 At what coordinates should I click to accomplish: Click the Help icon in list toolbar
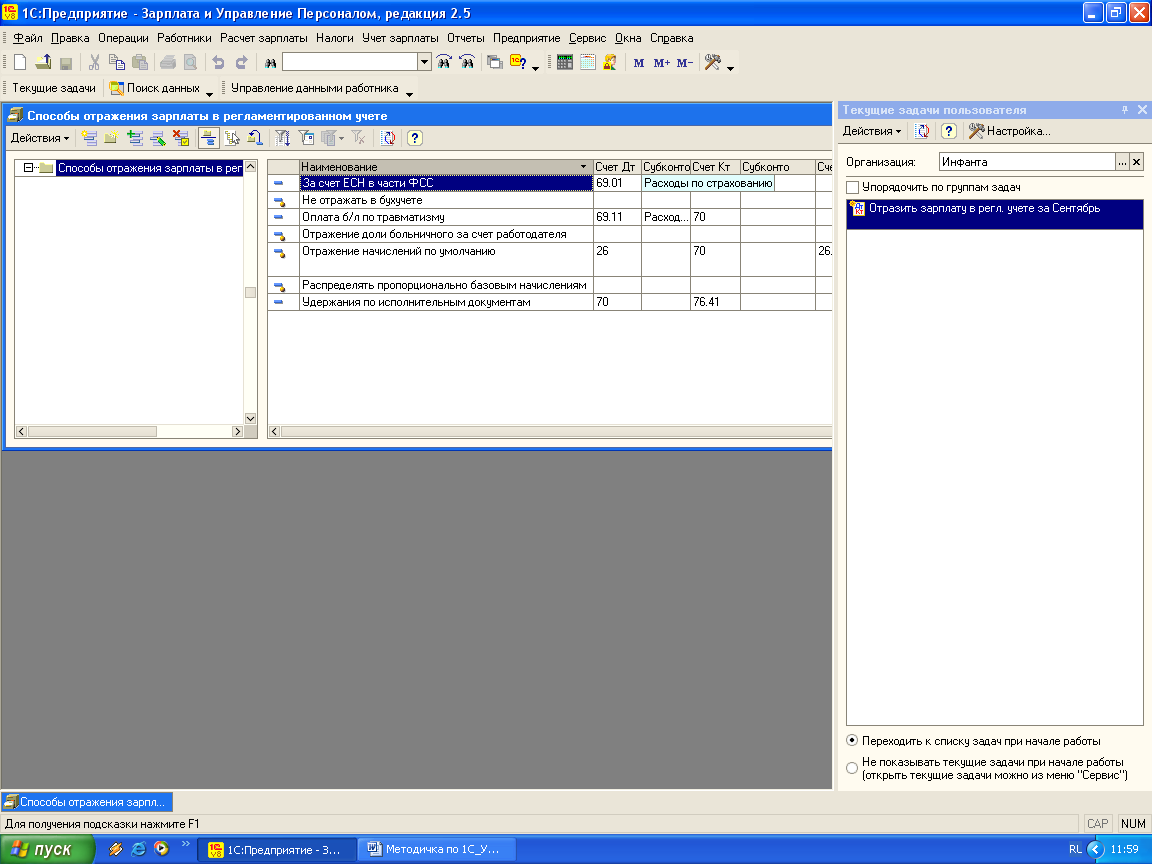[x=414, y=138]
